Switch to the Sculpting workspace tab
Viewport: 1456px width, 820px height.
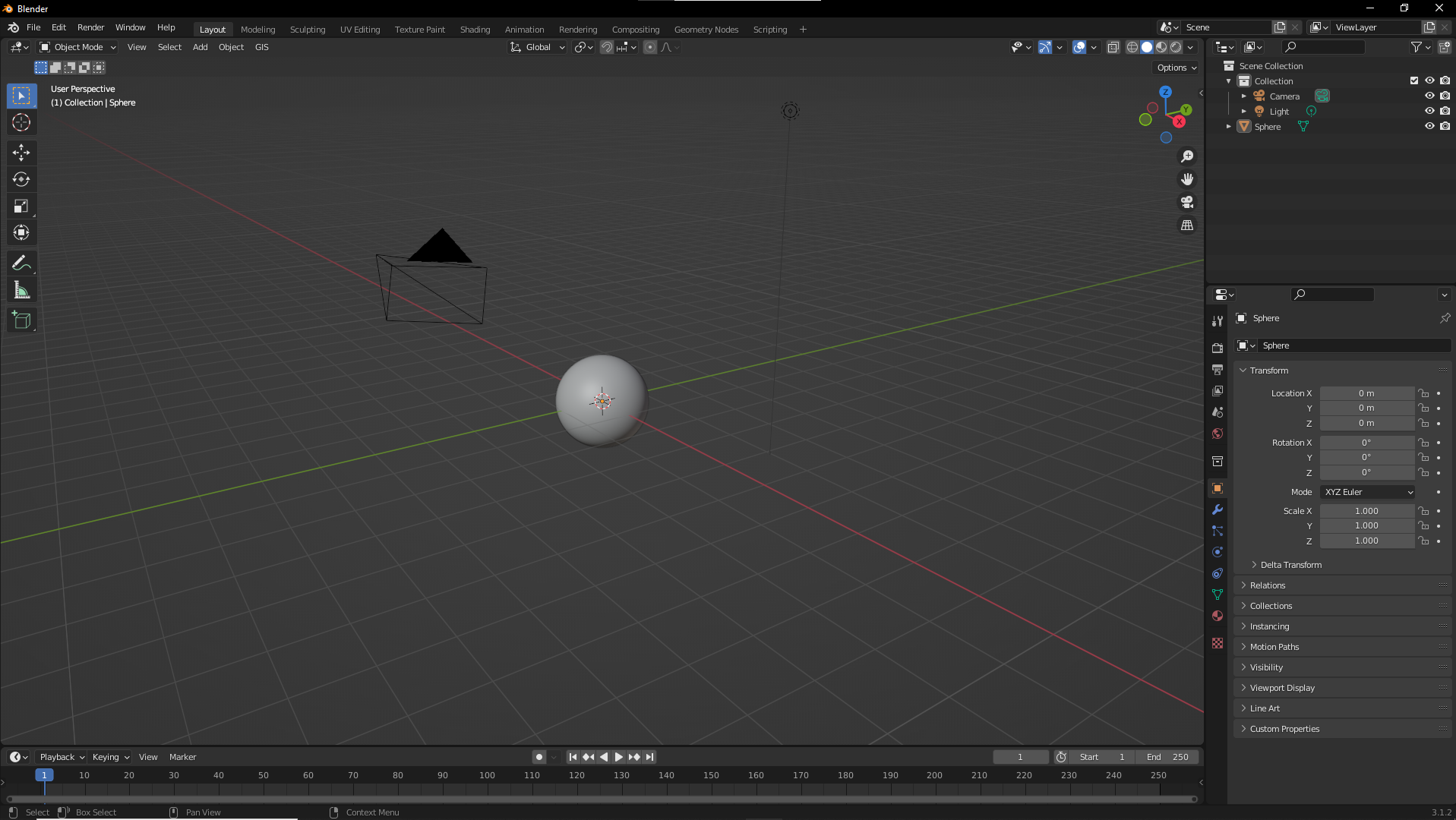(307, 30)
